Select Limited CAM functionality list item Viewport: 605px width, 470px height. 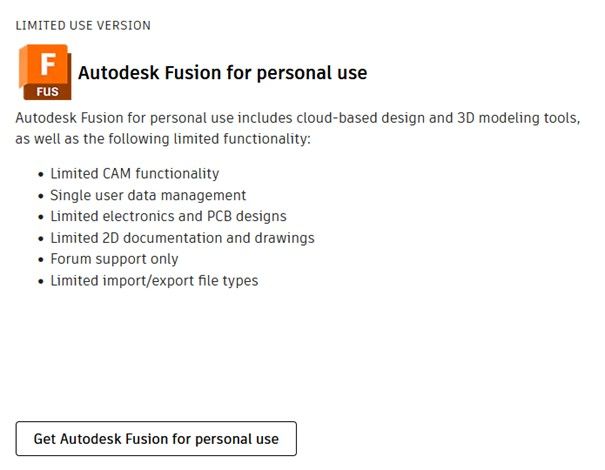[135, 174]
